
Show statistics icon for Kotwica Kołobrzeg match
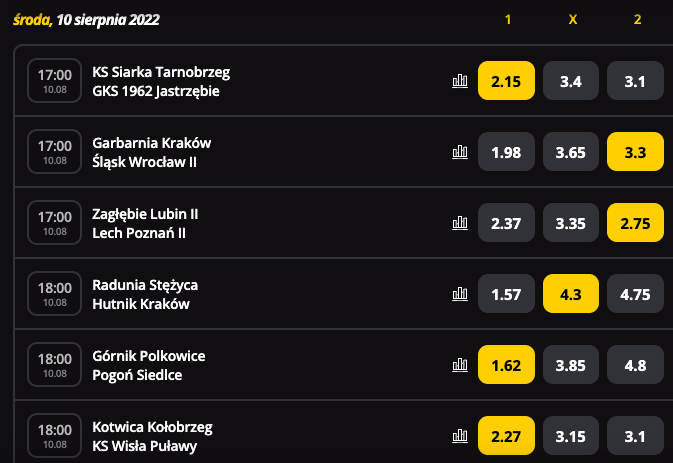coord(460,436)
